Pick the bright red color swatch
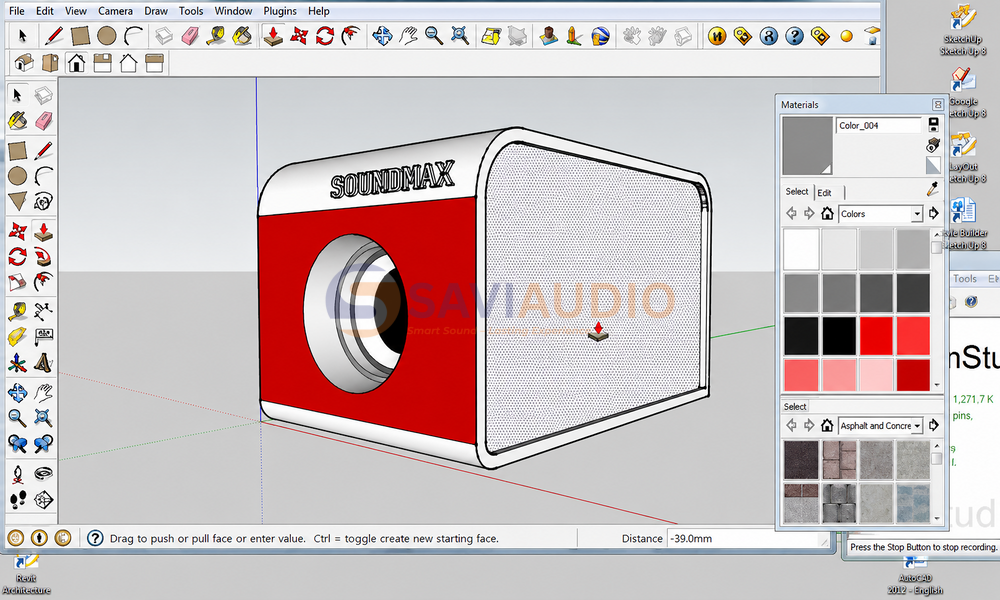Image resolution: width=1000 pixels, height=600 pixels. [876, 335]
